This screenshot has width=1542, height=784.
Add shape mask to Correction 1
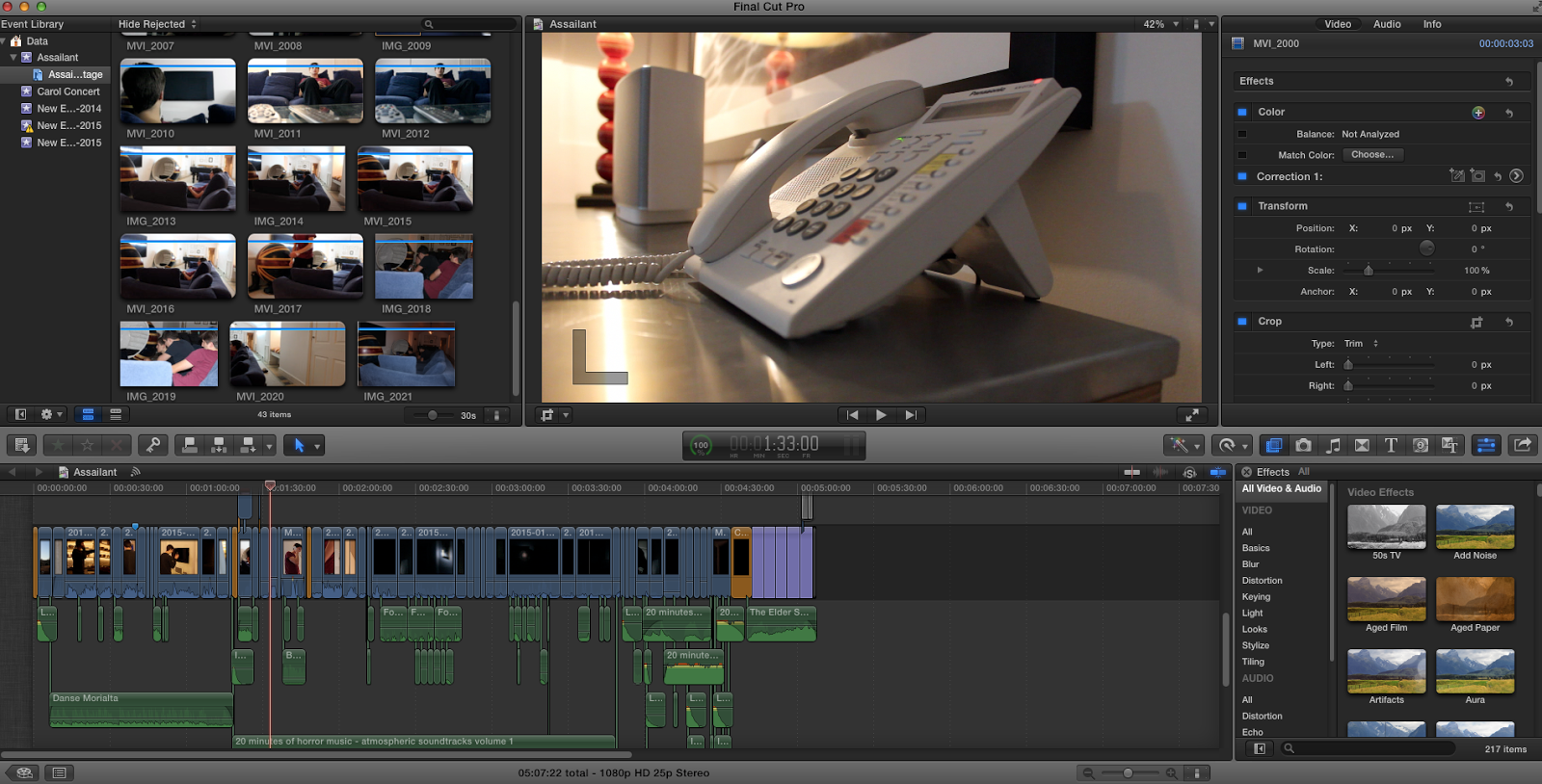point(1478,176)
